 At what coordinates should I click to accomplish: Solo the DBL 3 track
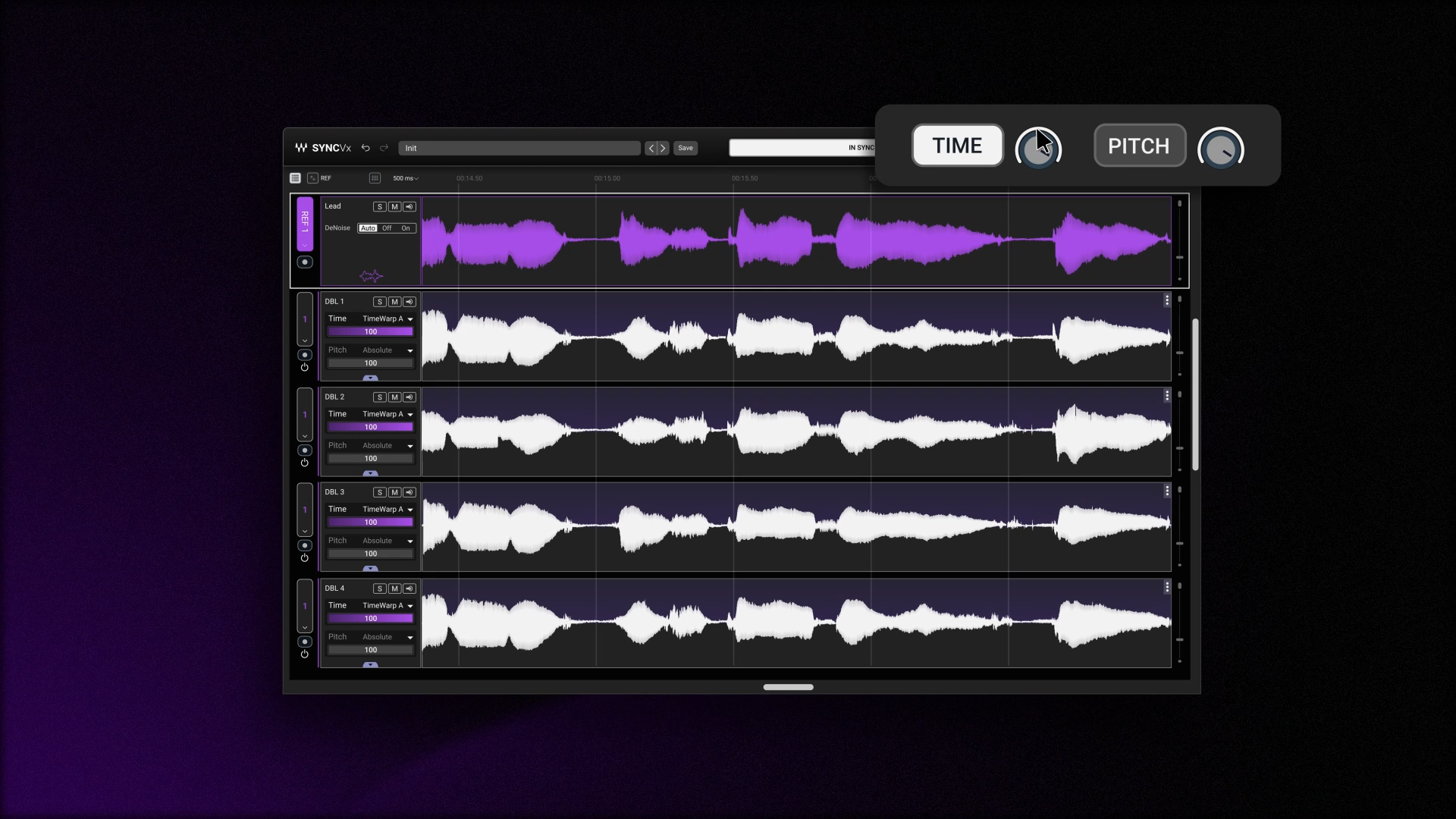(x=380, y=493)
